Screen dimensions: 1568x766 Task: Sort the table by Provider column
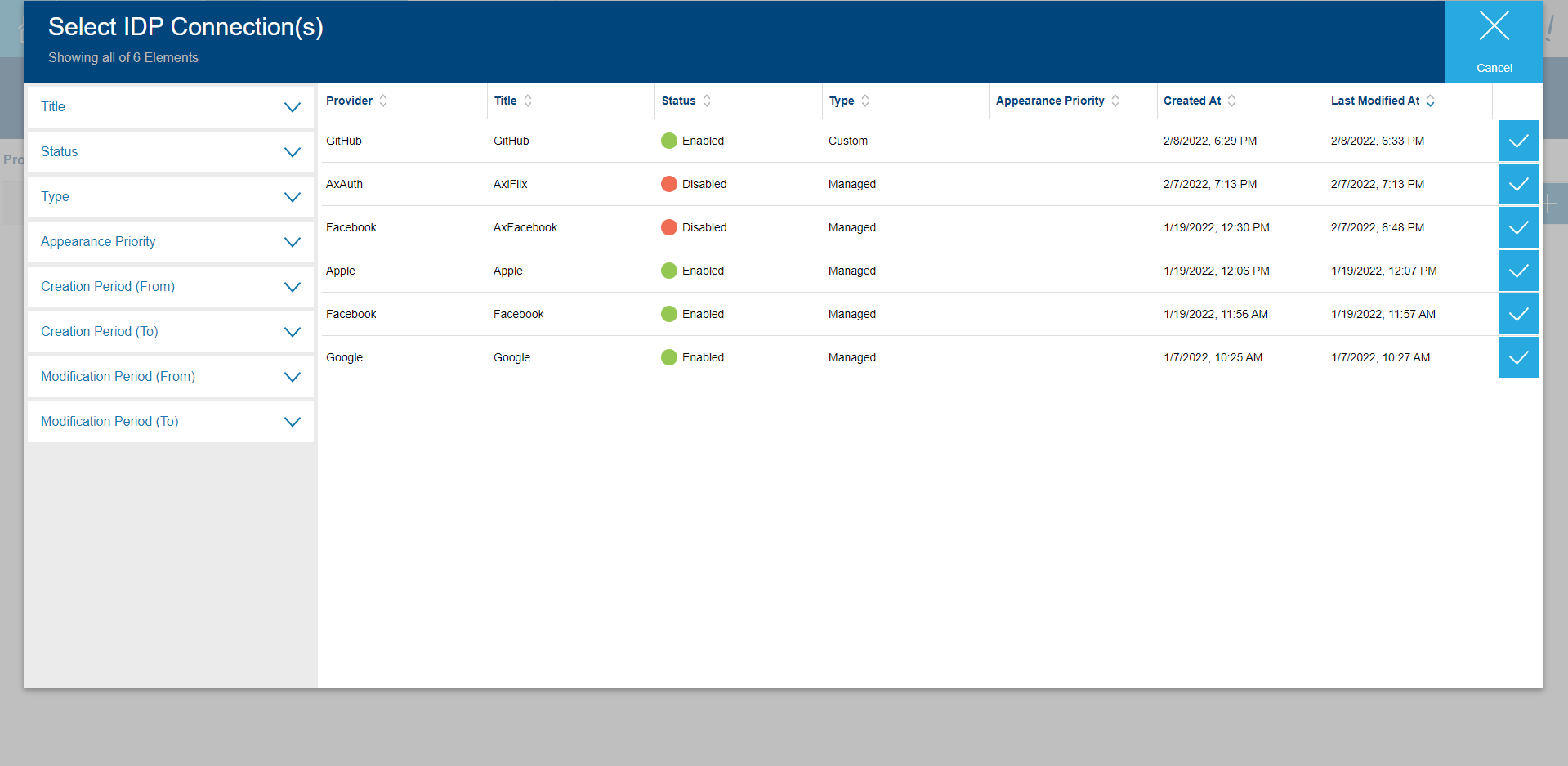pyautogui.click(x=382, y=101)
